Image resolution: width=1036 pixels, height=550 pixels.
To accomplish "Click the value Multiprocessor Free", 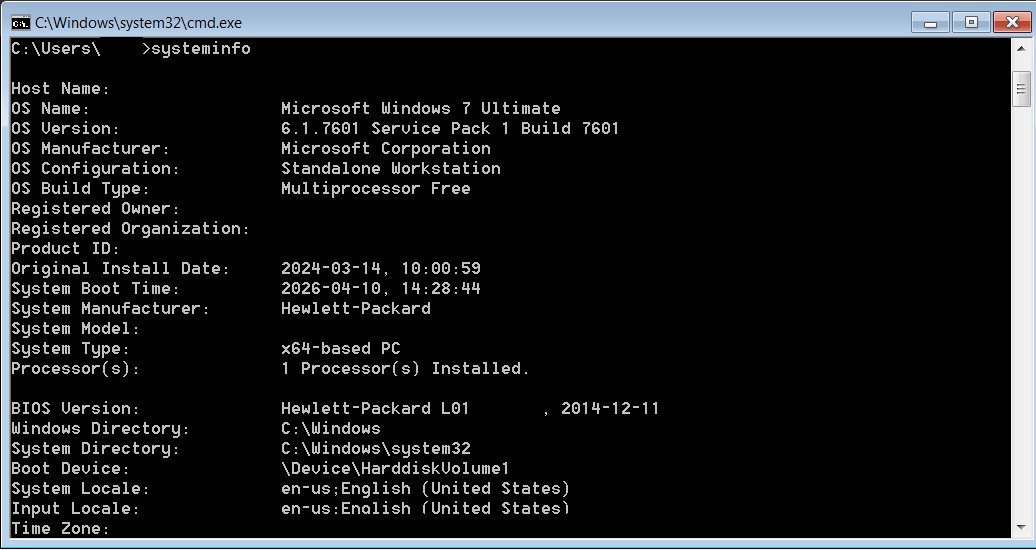I will pyautogui.click(x=376, y=188).
